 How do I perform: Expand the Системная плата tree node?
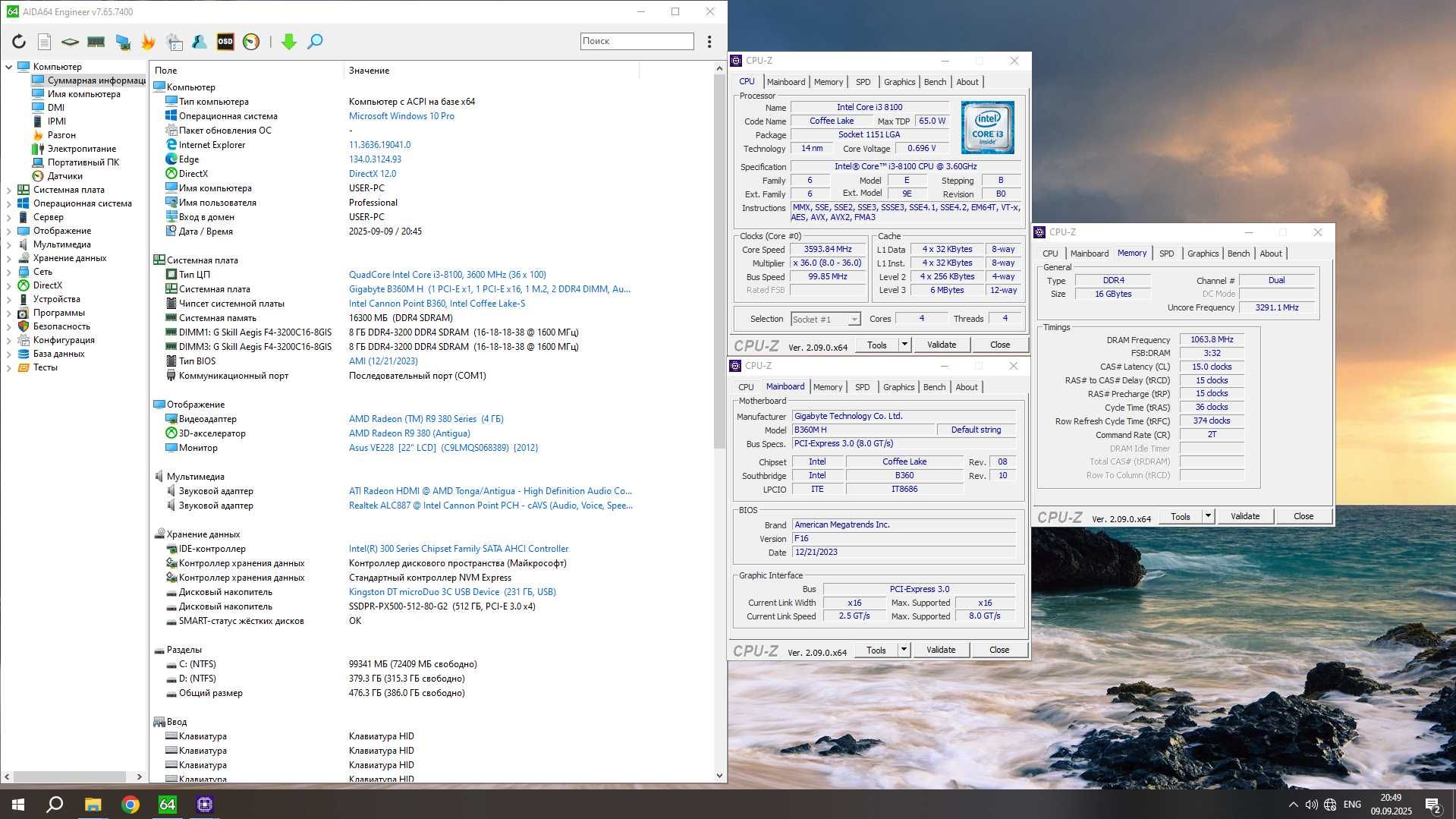pyautogui.click(x=8, y=190)
